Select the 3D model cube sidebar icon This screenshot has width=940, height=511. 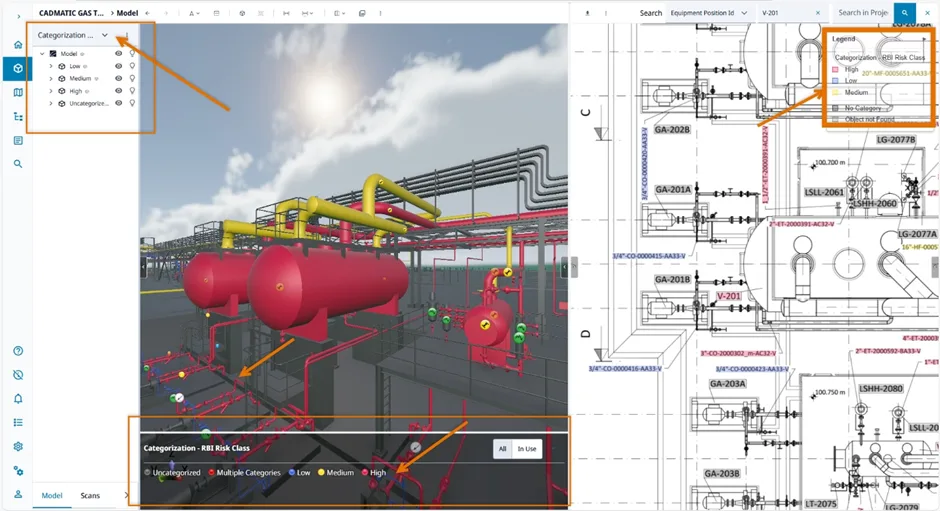18,69
